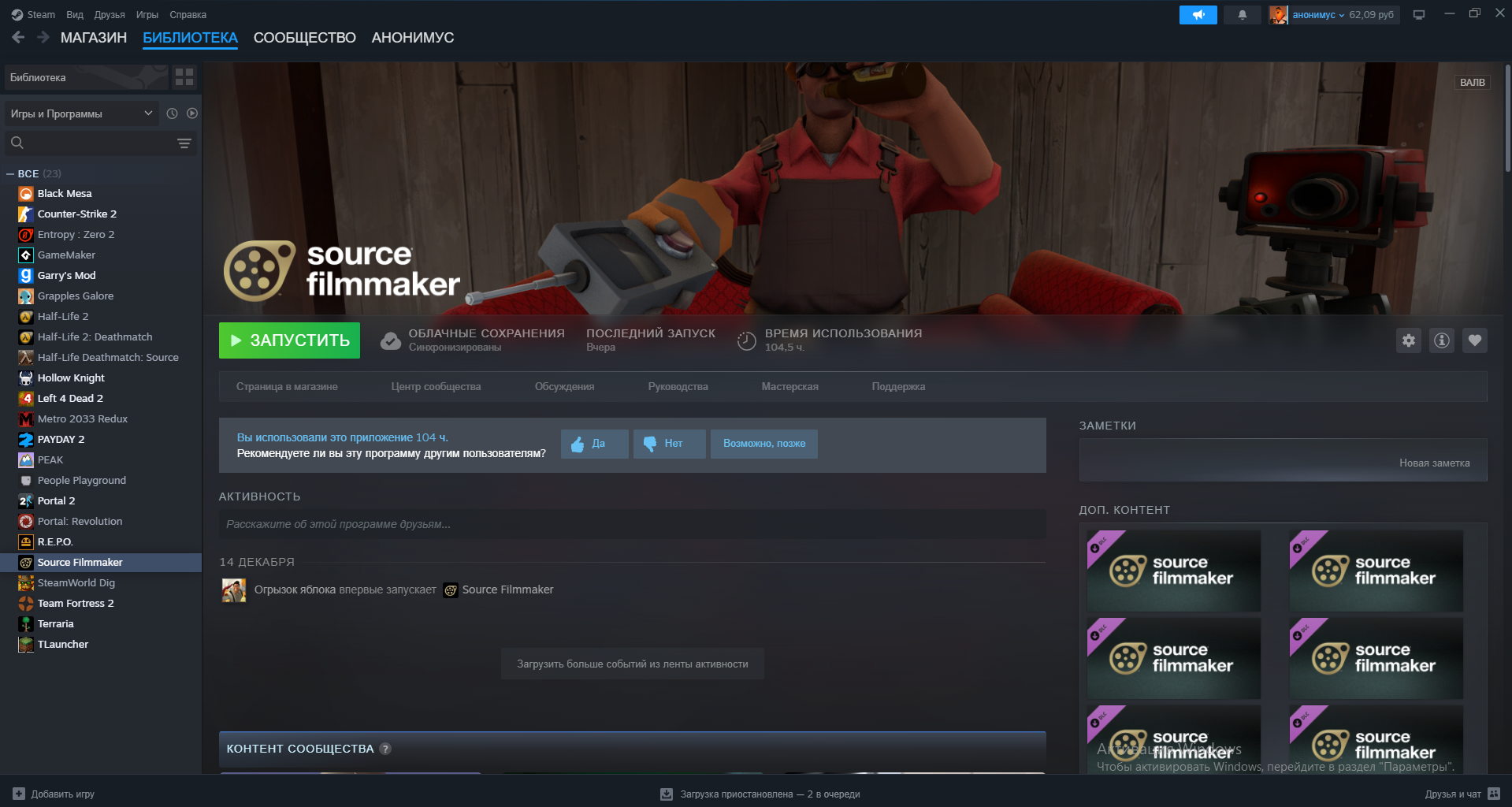Open community content help question mark
Image resolution: width=1512 pixels, height=807 pixels.
(x=385, y=749)
